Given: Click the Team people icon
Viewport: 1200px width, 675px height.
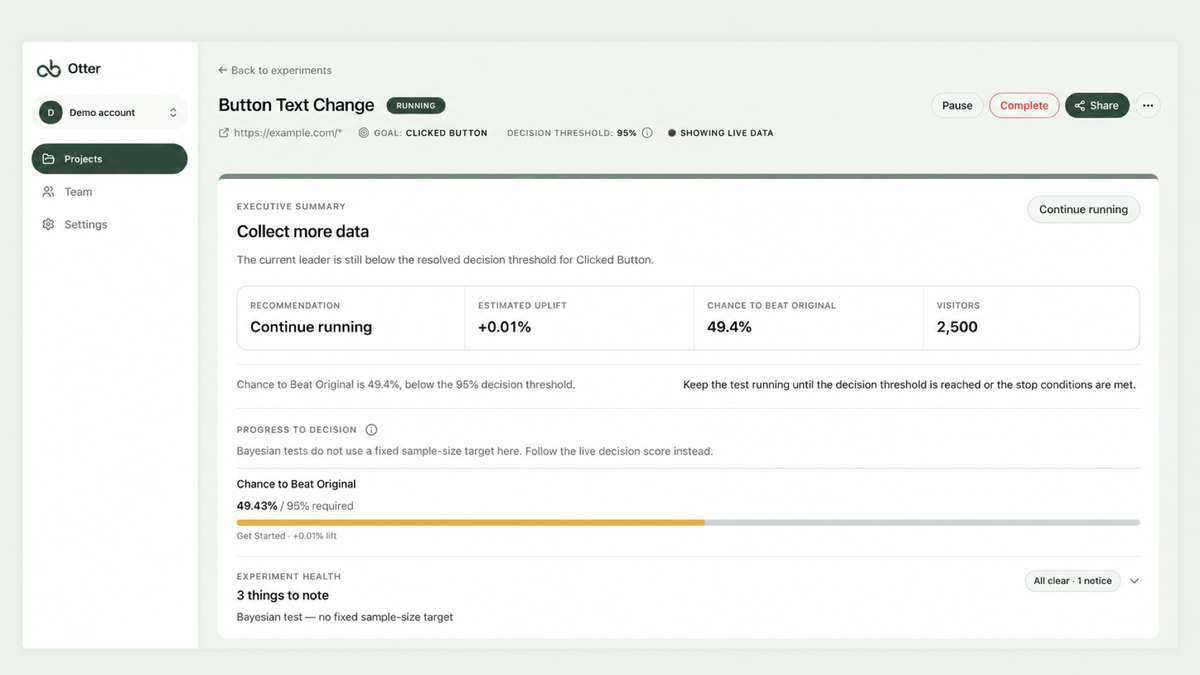Looking at the screenshot, I should click(48, 192).
